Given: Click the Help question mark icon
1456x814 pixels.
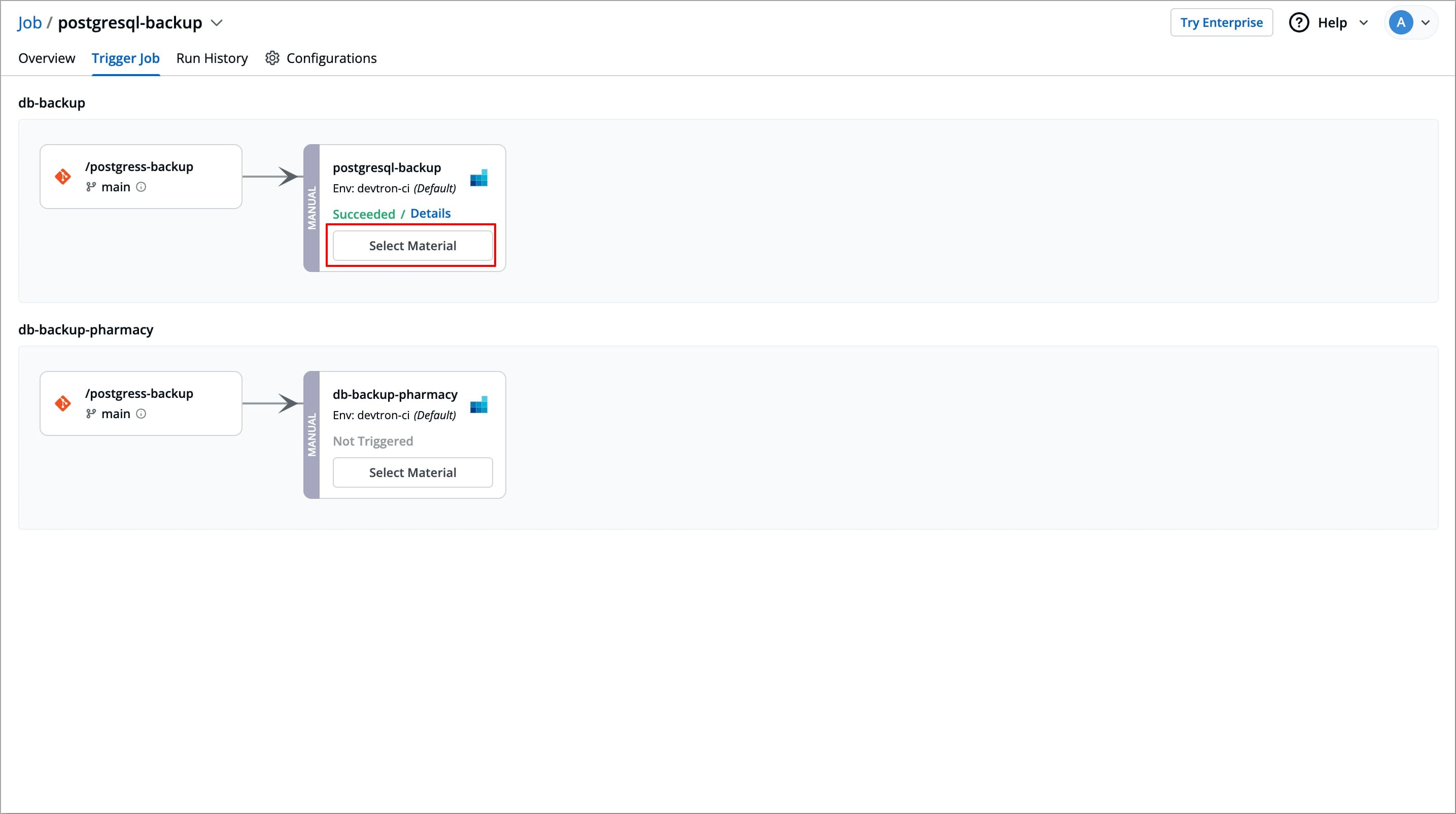Looking at the screenshot, I should (1298, 23).
